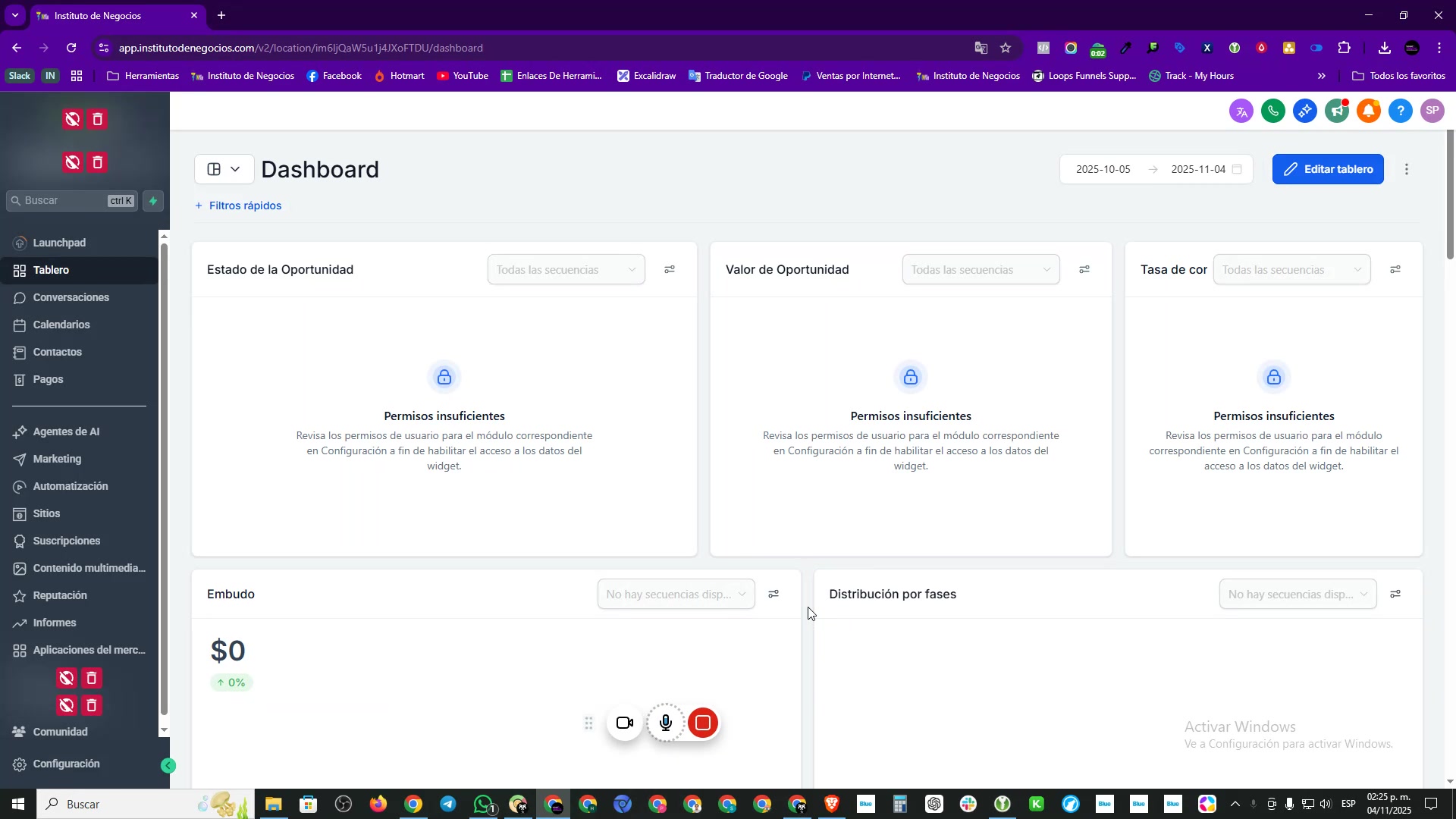Expand Todas las secuencias in Valor de Oportunidad

pos(981,270)
